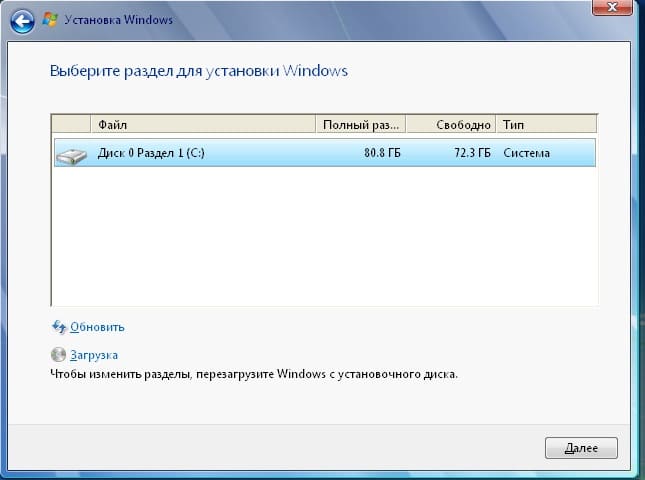
Task: Click the Полный раз... column header
Action: (361, 125)
